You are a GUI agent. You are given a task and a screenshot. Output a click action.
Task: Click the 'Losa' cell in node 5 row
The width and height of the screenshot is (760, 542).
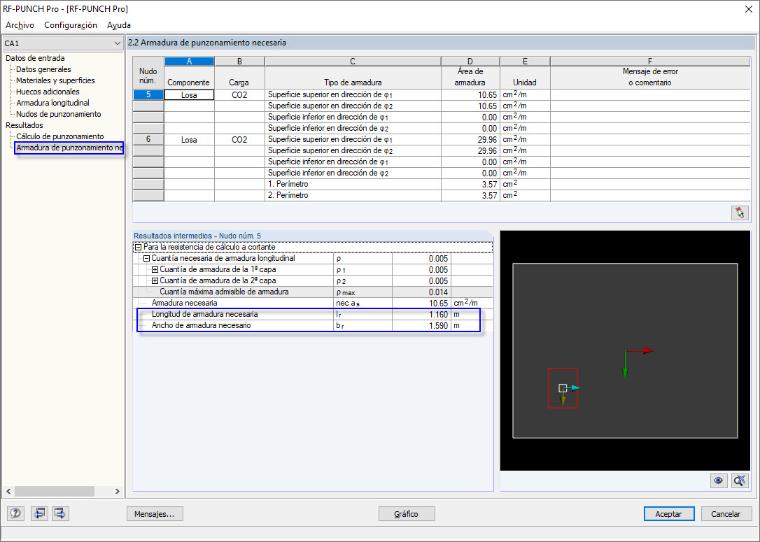pos(189,95)
